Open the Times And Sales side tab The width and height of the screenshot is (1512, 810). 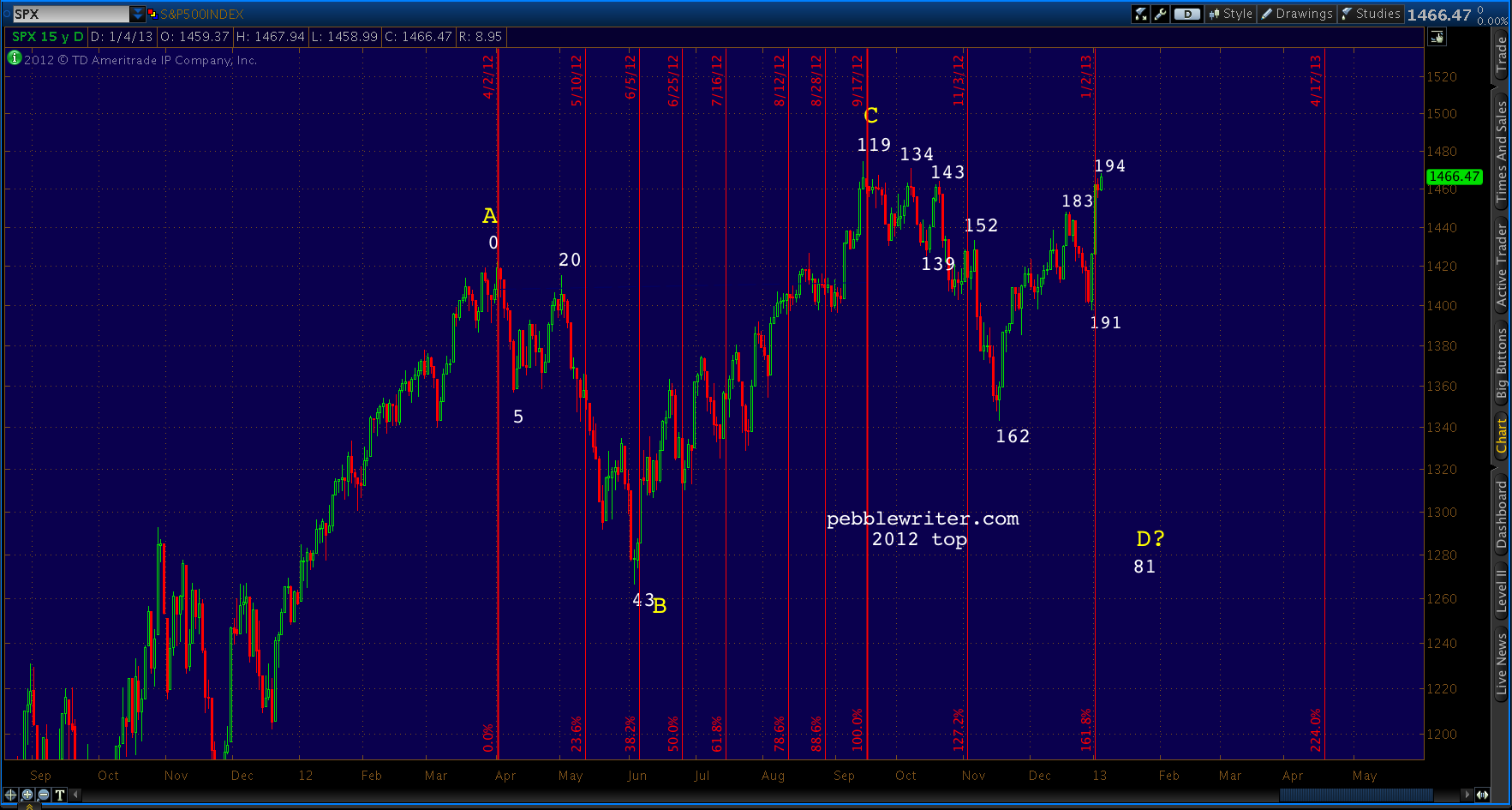tap(1501, 151)
